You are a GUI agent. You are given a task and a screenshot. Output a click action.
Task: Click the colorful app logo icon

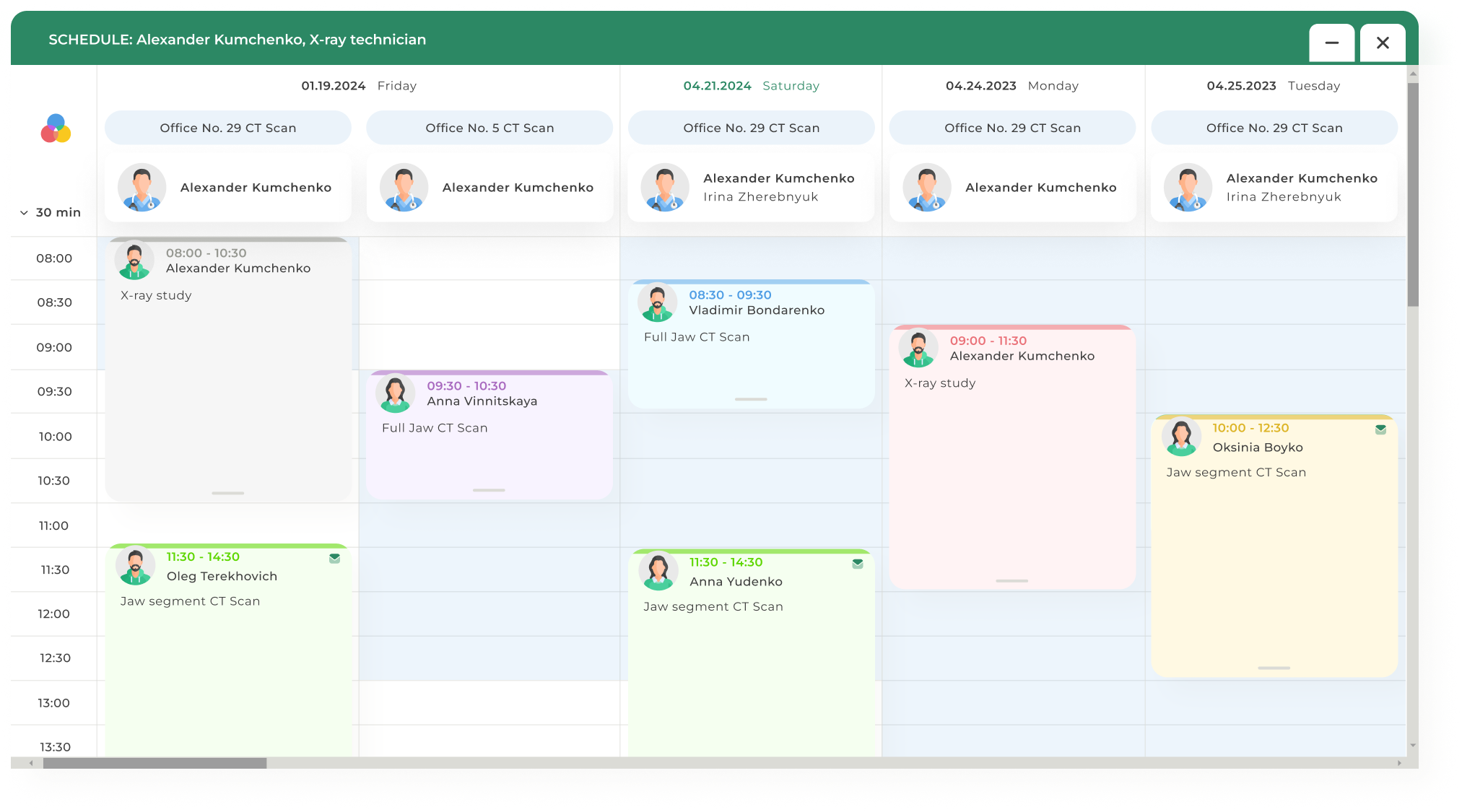[x=56, y=128]
